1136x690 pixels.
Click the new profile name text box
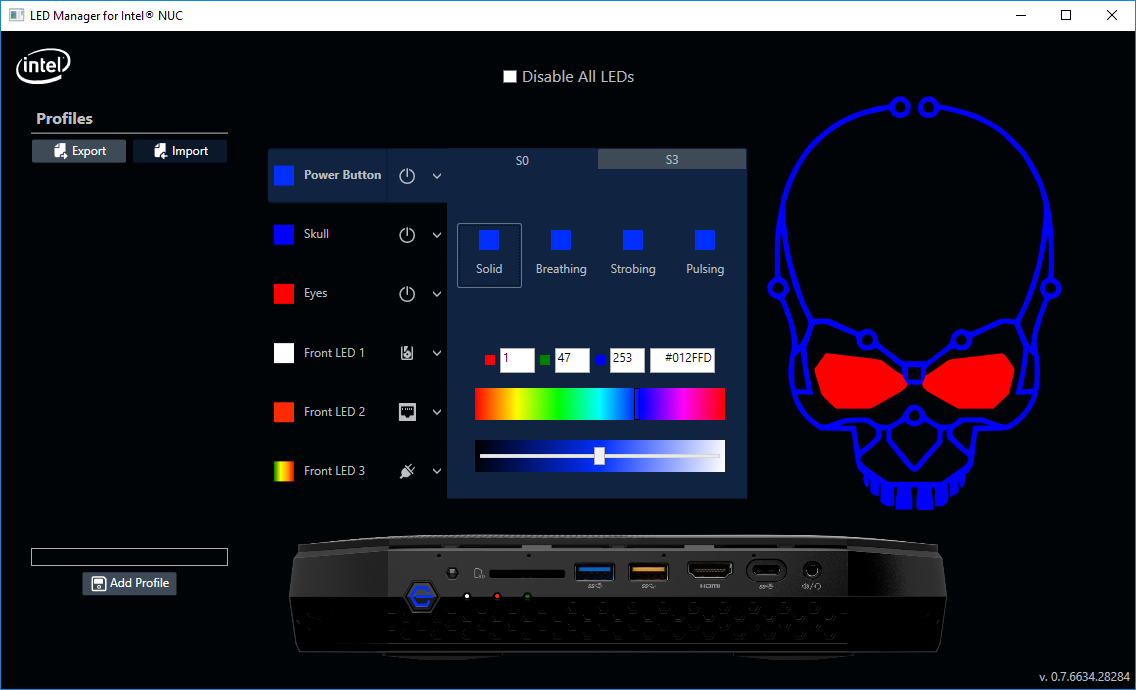point(130,557)
